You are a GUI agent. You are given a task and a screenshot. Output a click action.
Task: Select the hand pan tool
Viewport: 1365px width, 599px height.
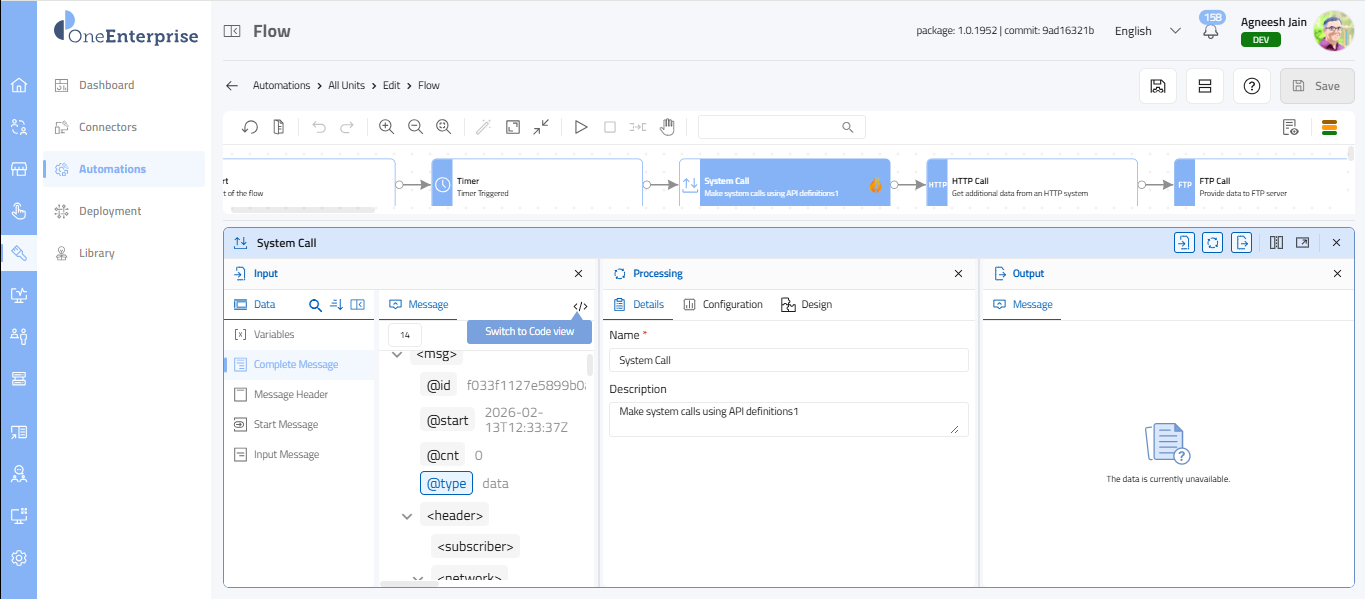coord(667,127)
